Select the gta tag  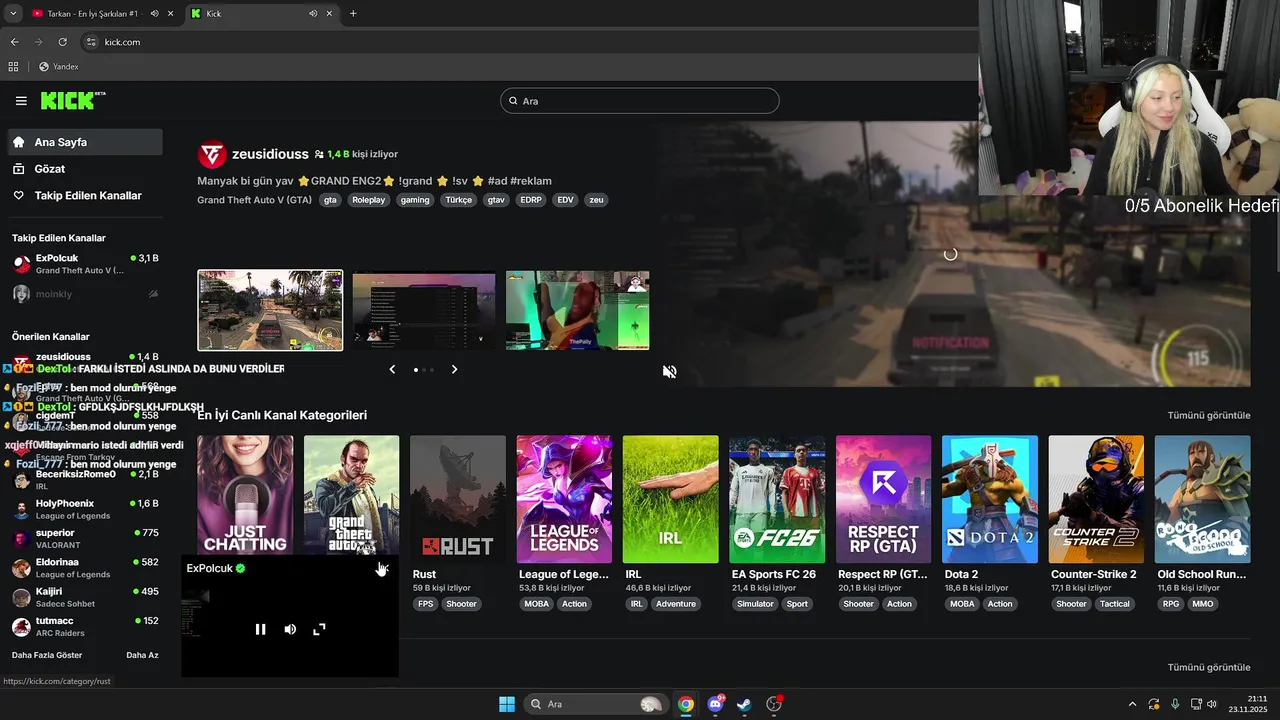click(x=330, y=200)
